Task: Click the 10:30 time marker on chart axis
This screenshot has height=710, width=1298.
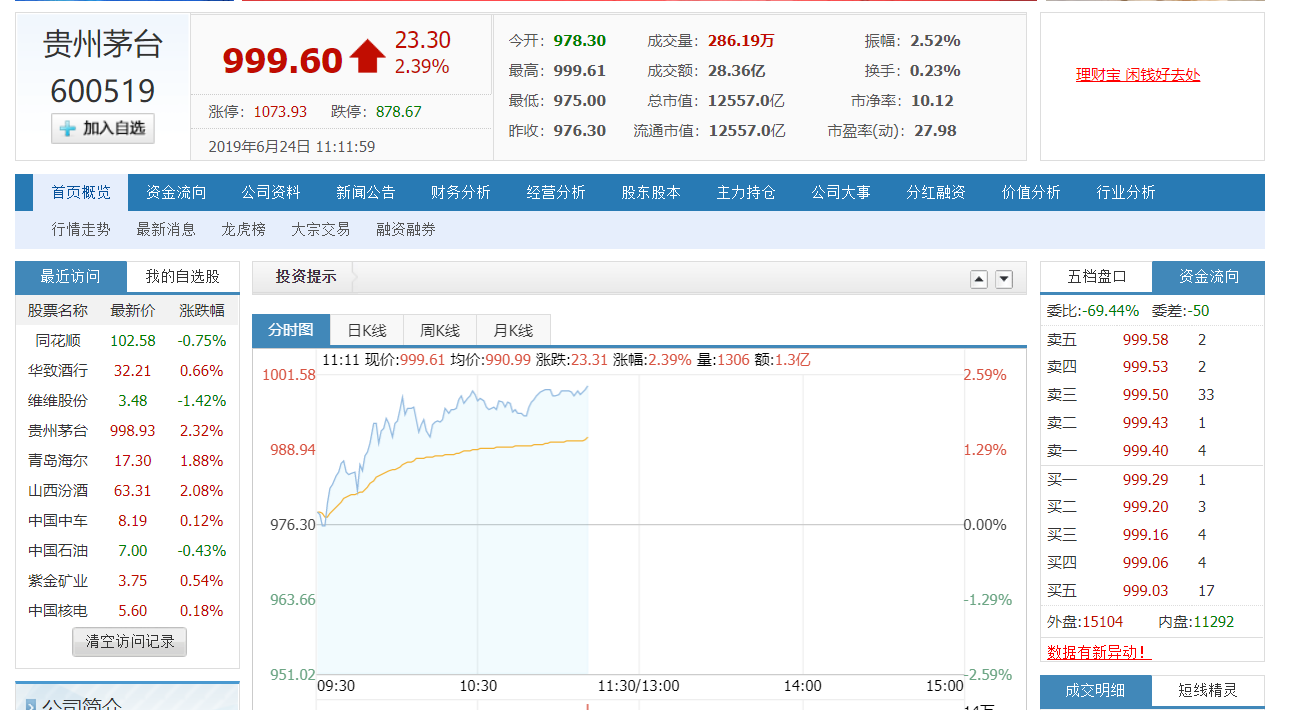Action: (x=478, y=686)
